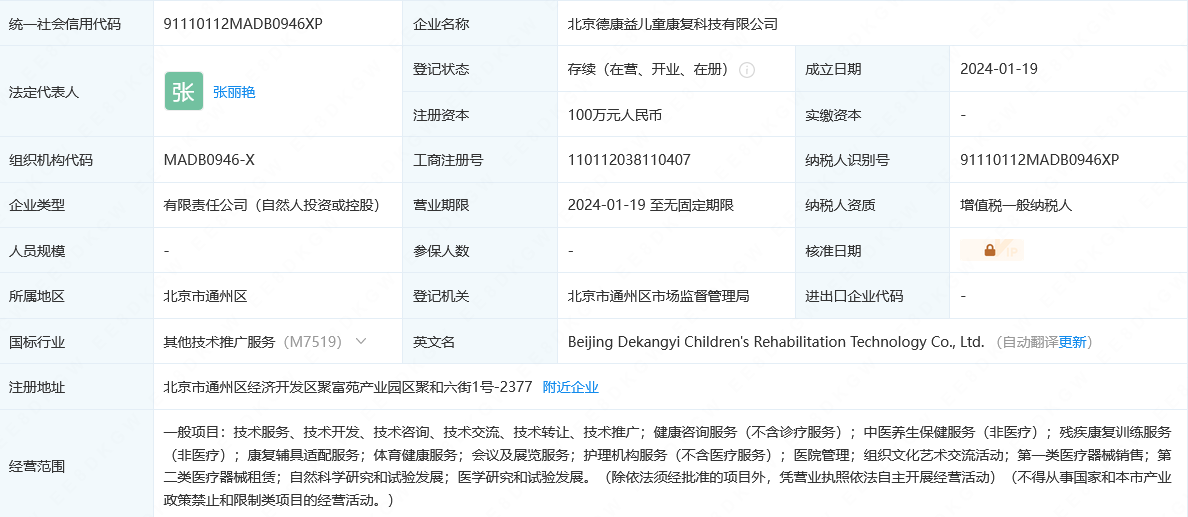Screen dimensions: 1188x517
Task: Click the green 张 avatar icon
Action: pyautogui.click(x=184, y=92)
